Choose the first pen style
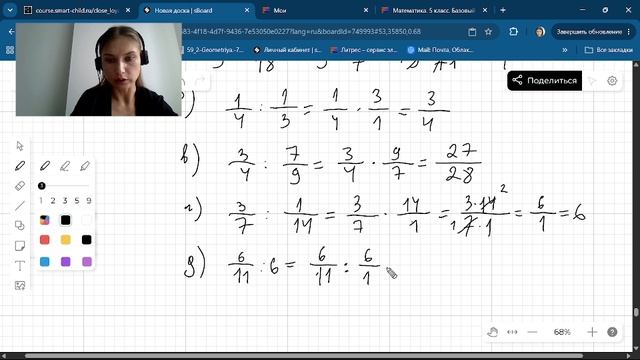The image size is (640, 360). coord(45,166)
